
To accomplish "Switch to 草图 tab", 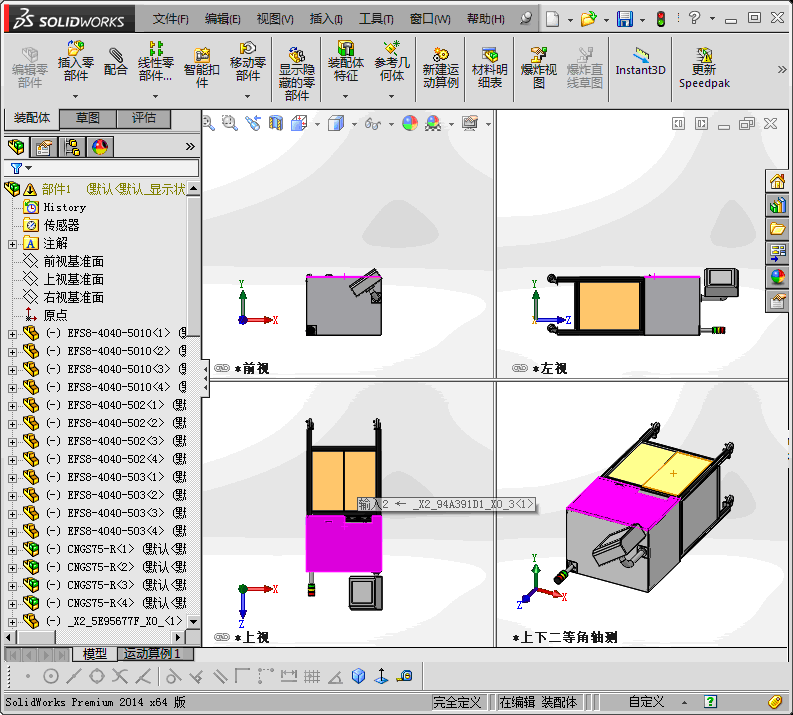I will [x=88, y=118].
